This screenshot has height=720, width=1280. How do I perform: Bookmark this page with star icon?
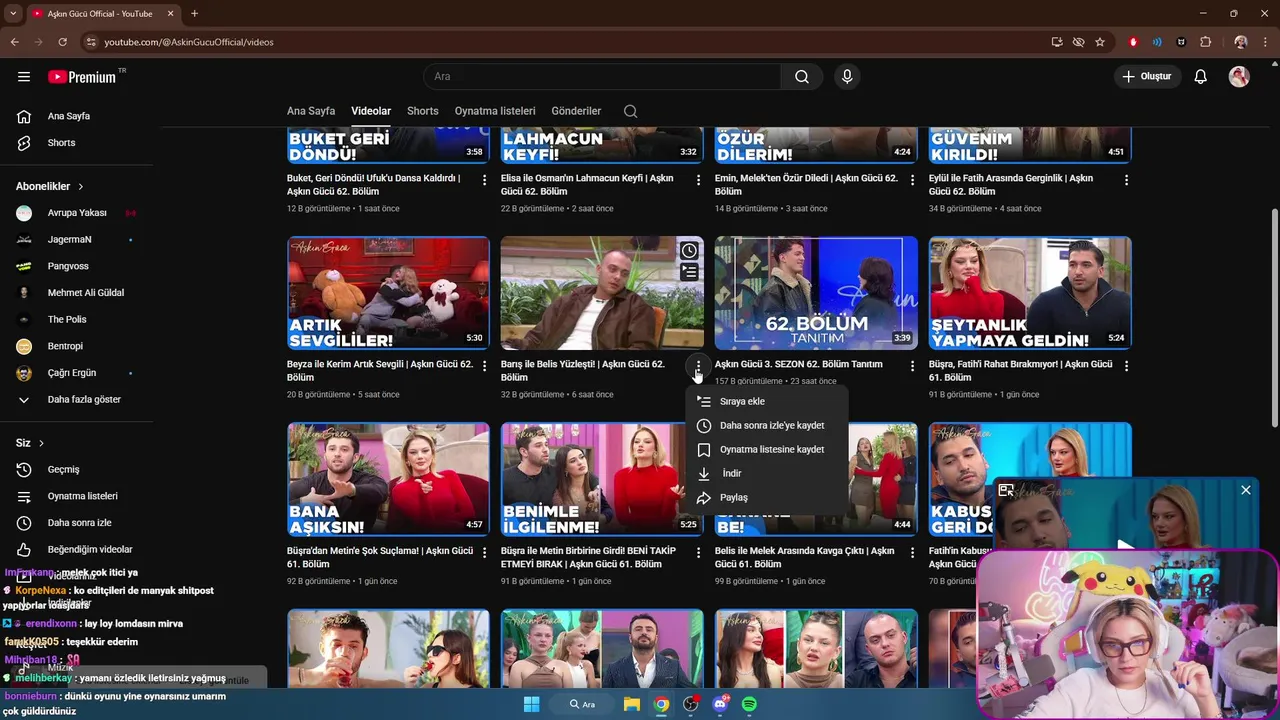point(1100,42)
